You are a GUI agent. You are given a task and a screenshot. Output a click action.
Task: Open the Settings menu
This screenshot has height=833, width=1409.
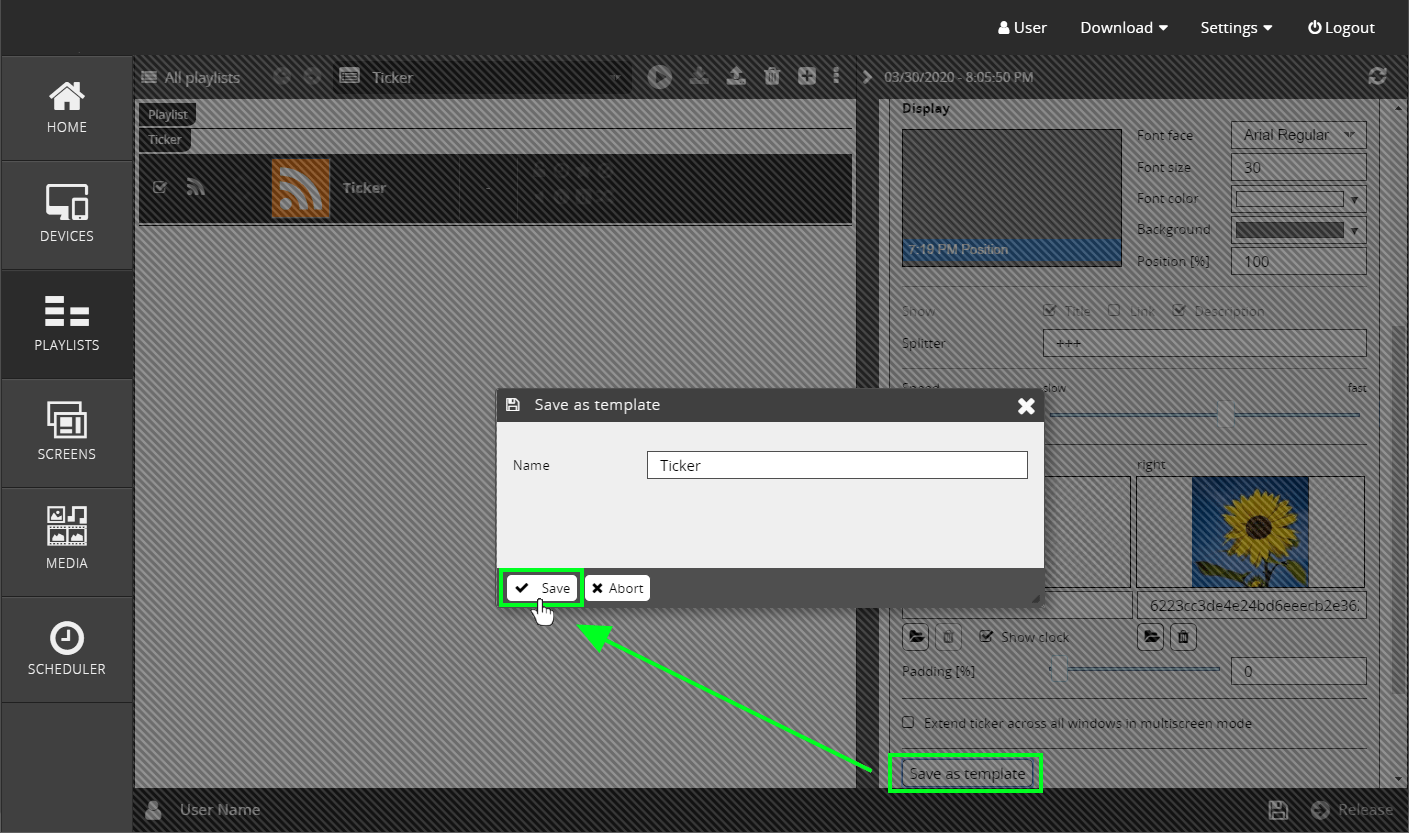tap(1236, 28)
